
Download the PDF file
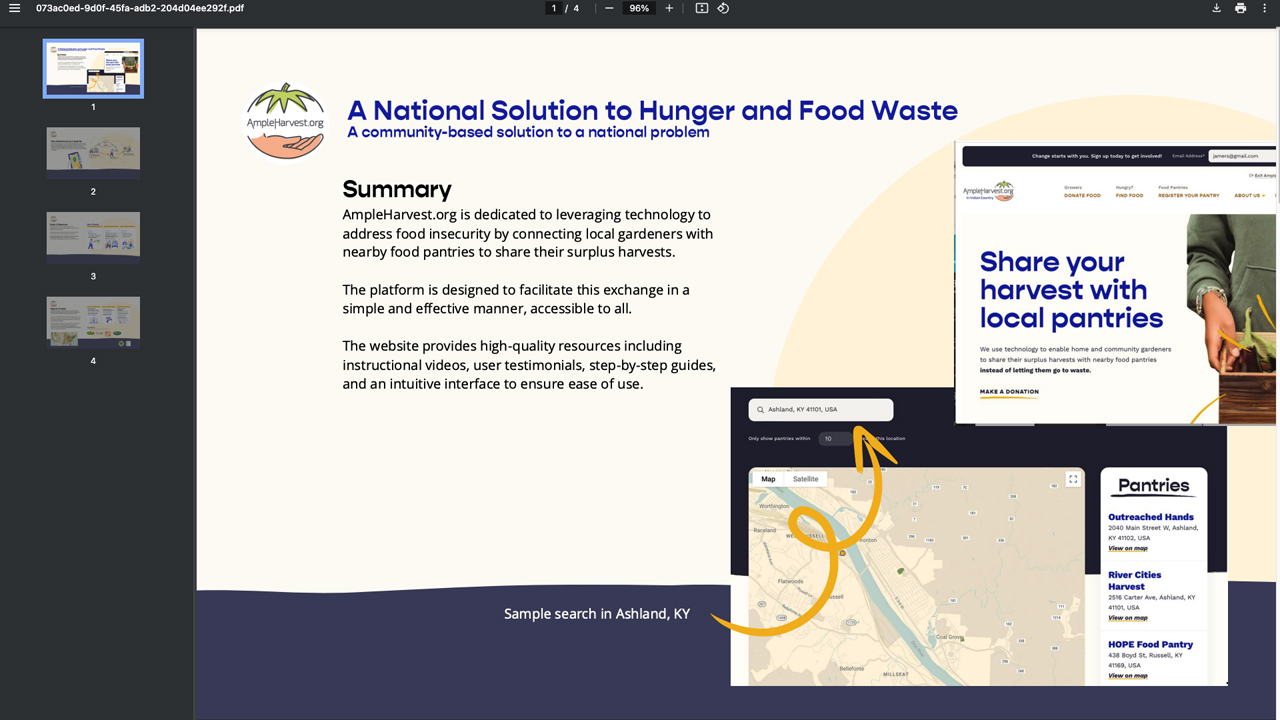(1216, 8)
